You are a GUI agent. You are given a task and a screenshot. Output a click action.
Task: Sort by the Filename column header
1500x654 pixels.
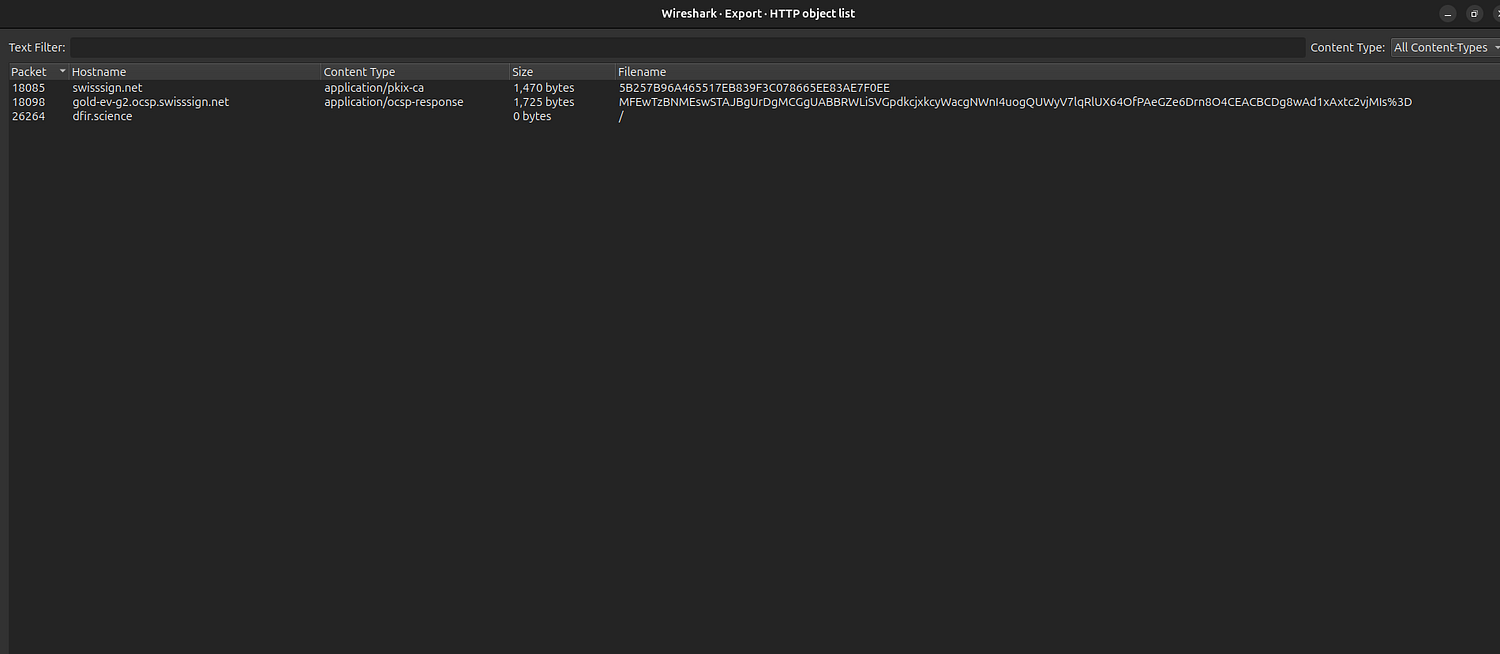642,72
